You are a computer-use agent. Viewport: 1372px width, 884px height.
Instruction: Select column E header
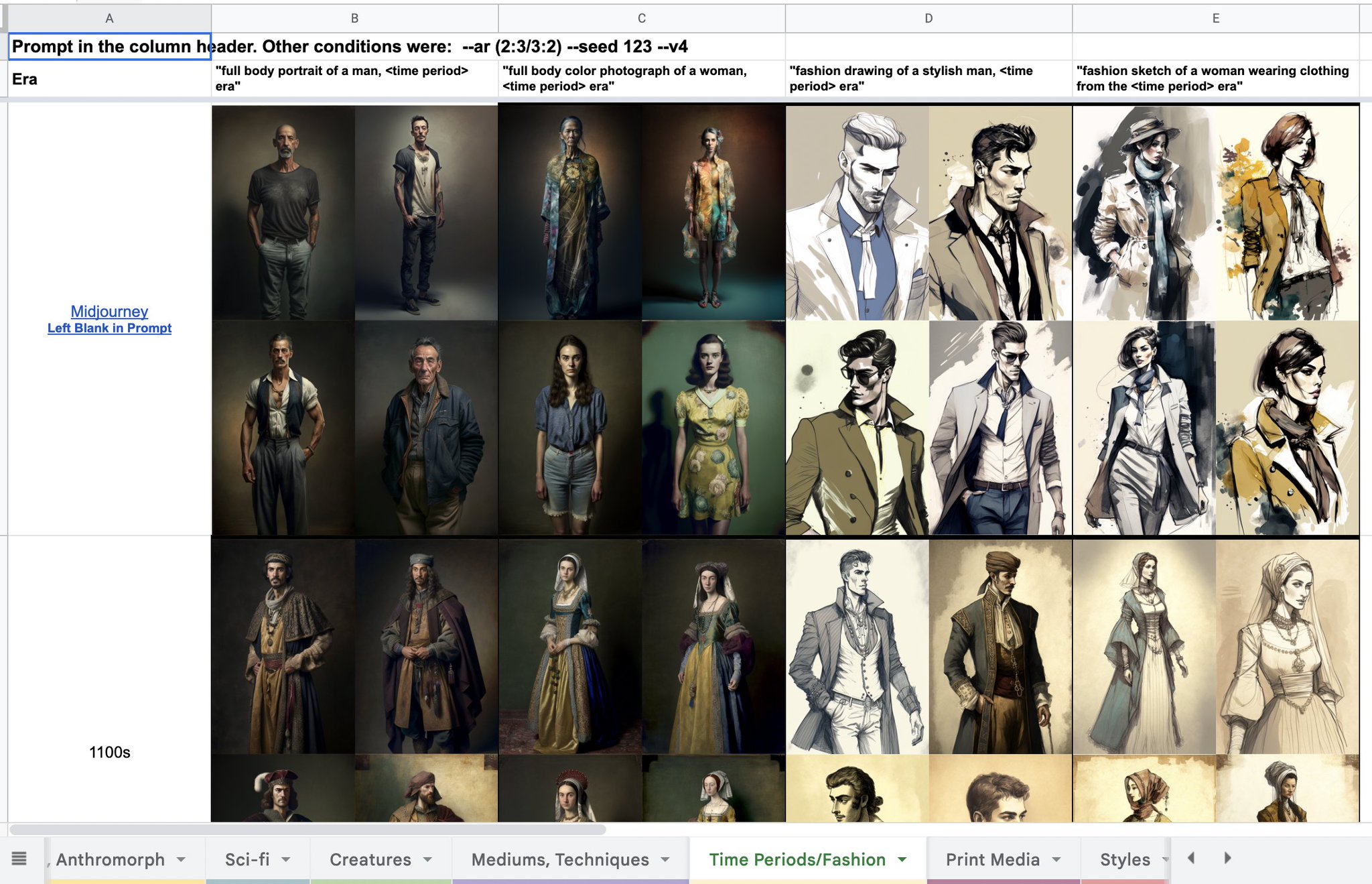(x=1215, y=18)
